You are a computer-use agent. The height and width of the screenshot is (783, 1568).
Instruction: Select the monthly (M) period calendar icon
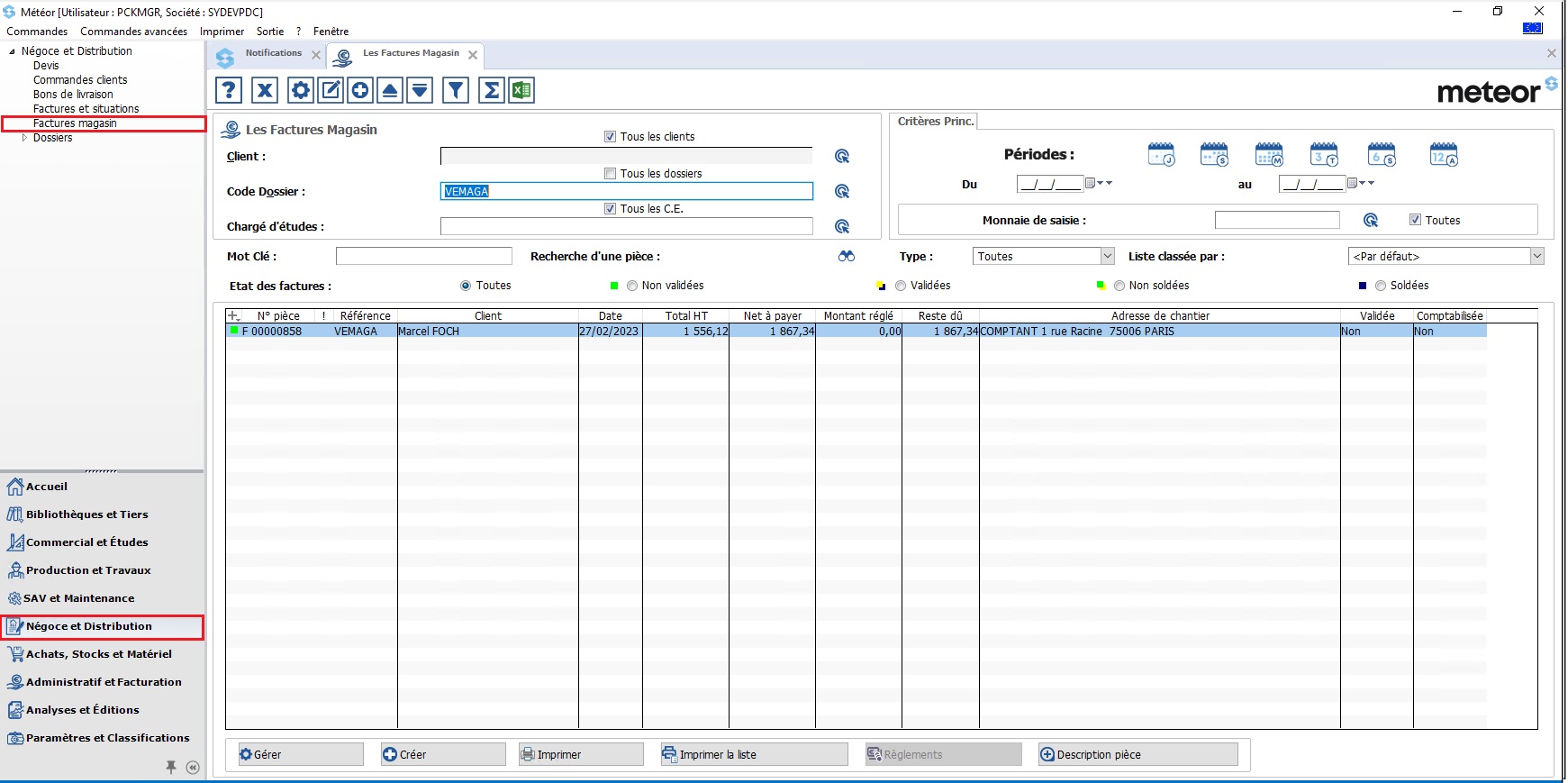click(1270, 155)
